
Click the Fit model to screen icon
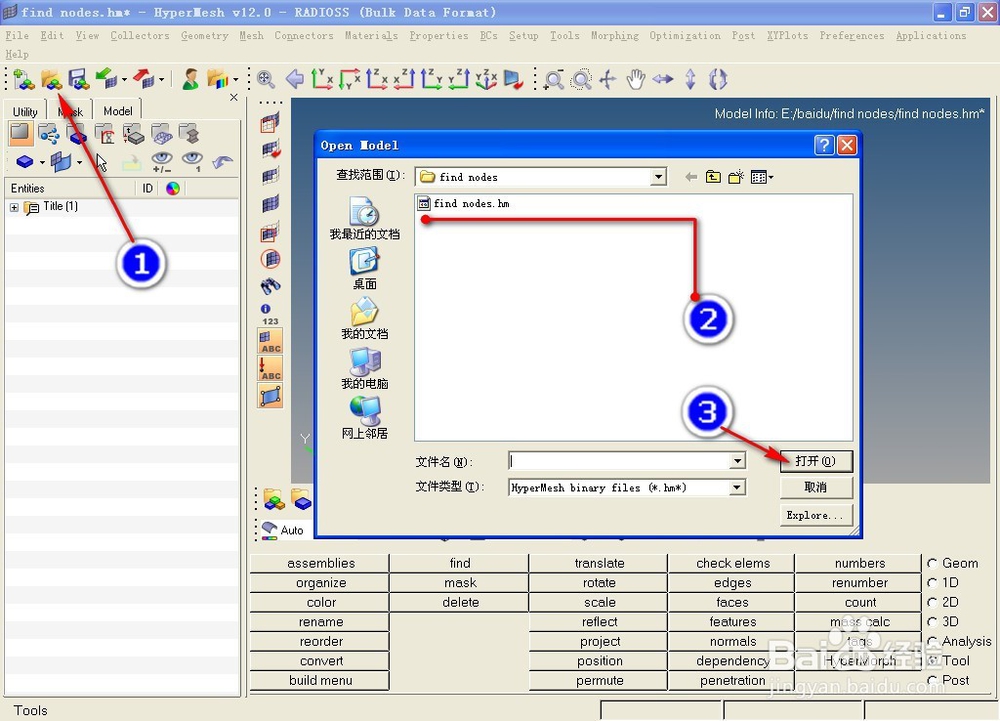(x=266, y=80)
